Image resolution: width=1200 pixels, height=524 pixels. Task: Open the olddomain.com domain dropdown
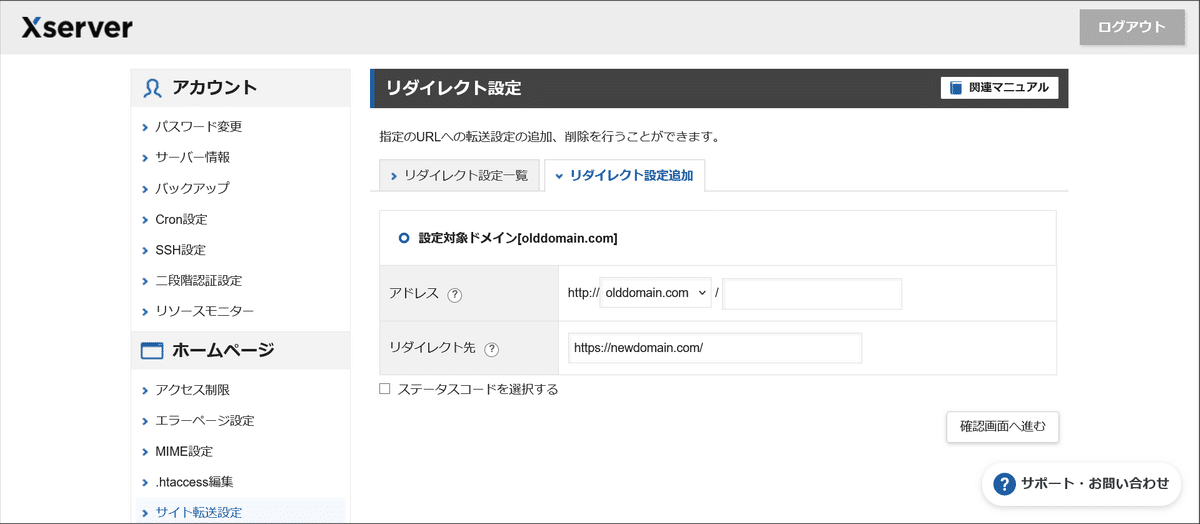(655, 293)
